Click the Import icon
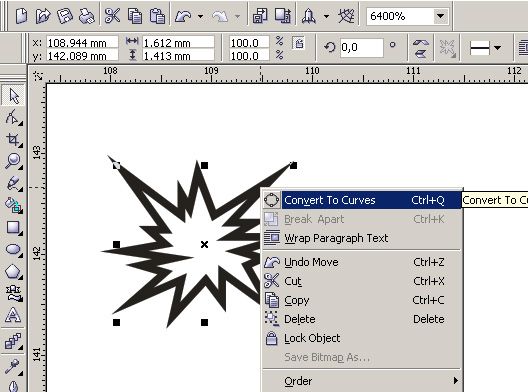The width and height of the screenshot is (528, 392). point(260,16)
